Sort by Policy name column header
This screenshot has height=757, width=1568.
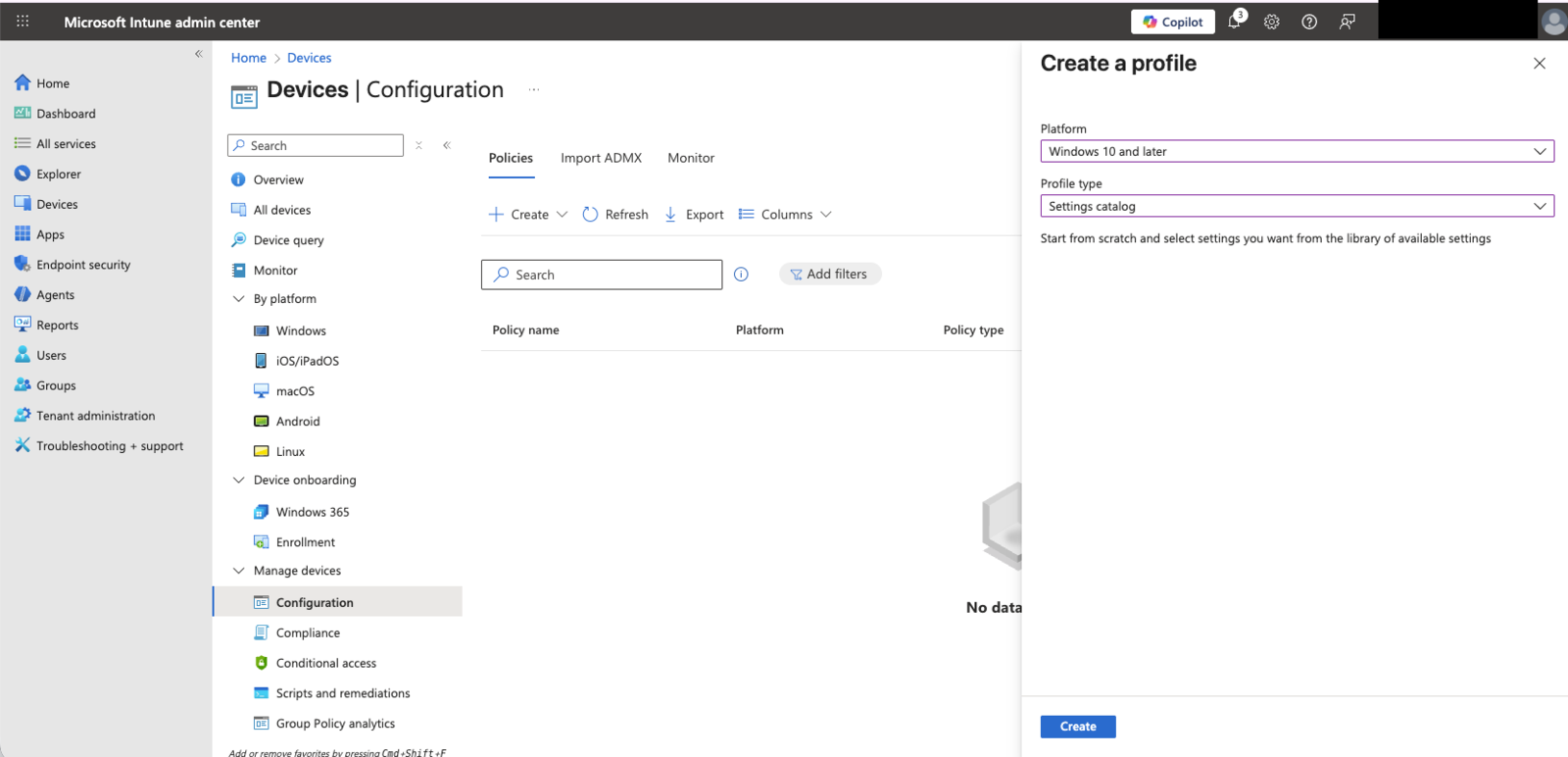coord(525,330)
